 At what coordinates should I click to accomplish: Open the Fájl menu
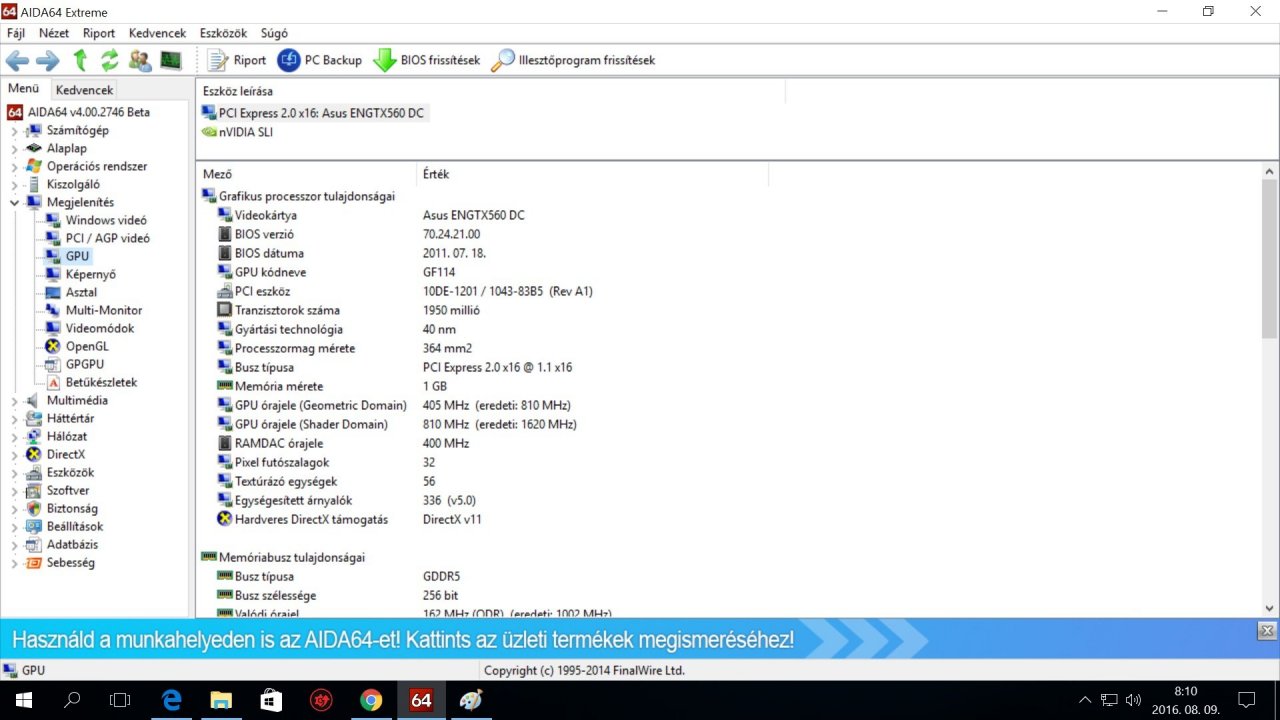(x=16, y=33)
